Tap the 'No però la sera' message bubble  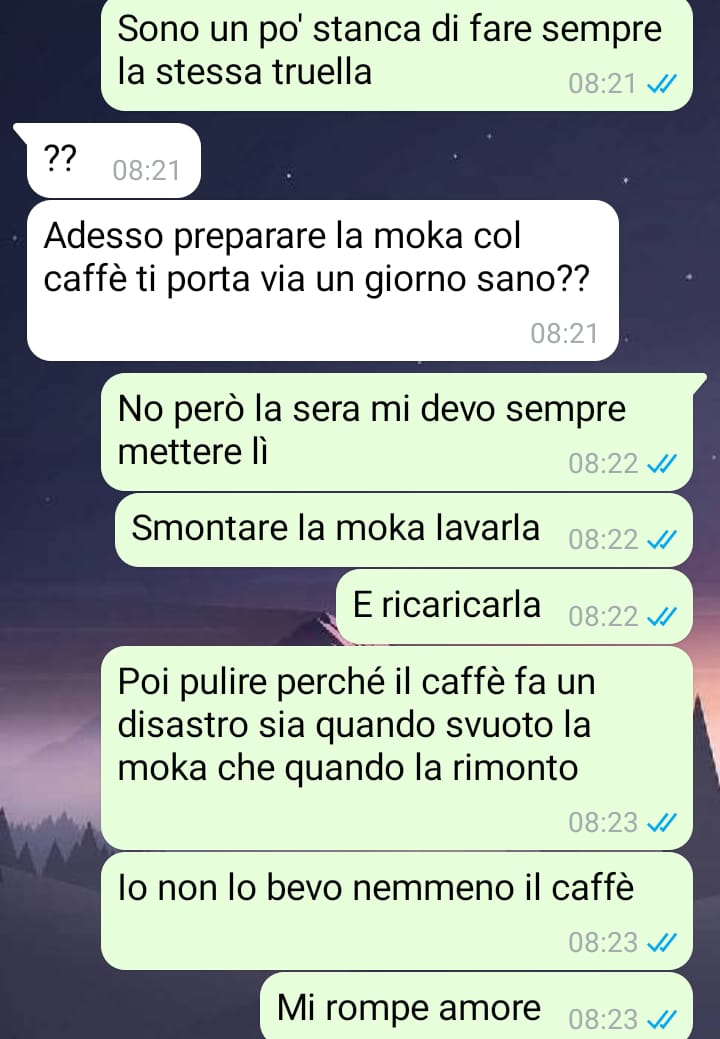point(397,432)
